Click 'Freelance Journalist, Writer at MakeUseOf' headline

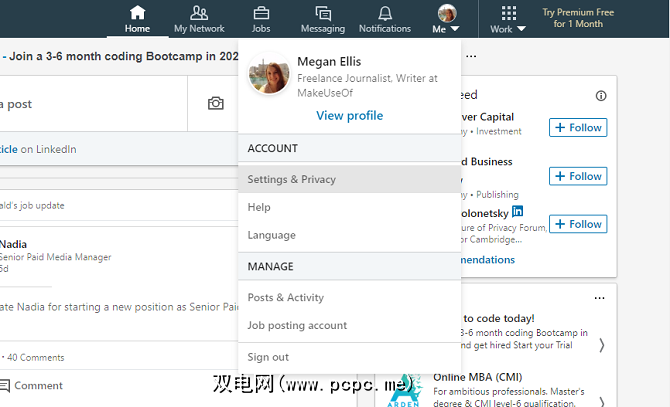[367, 85]
